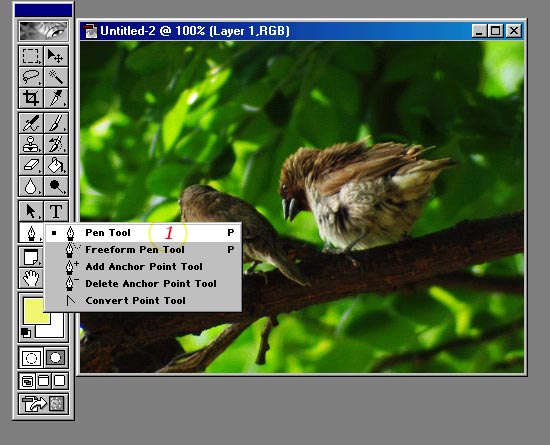Switch to Standard Mode editing
Viewport: 550px width, 445px height.
tap(31, 358)
